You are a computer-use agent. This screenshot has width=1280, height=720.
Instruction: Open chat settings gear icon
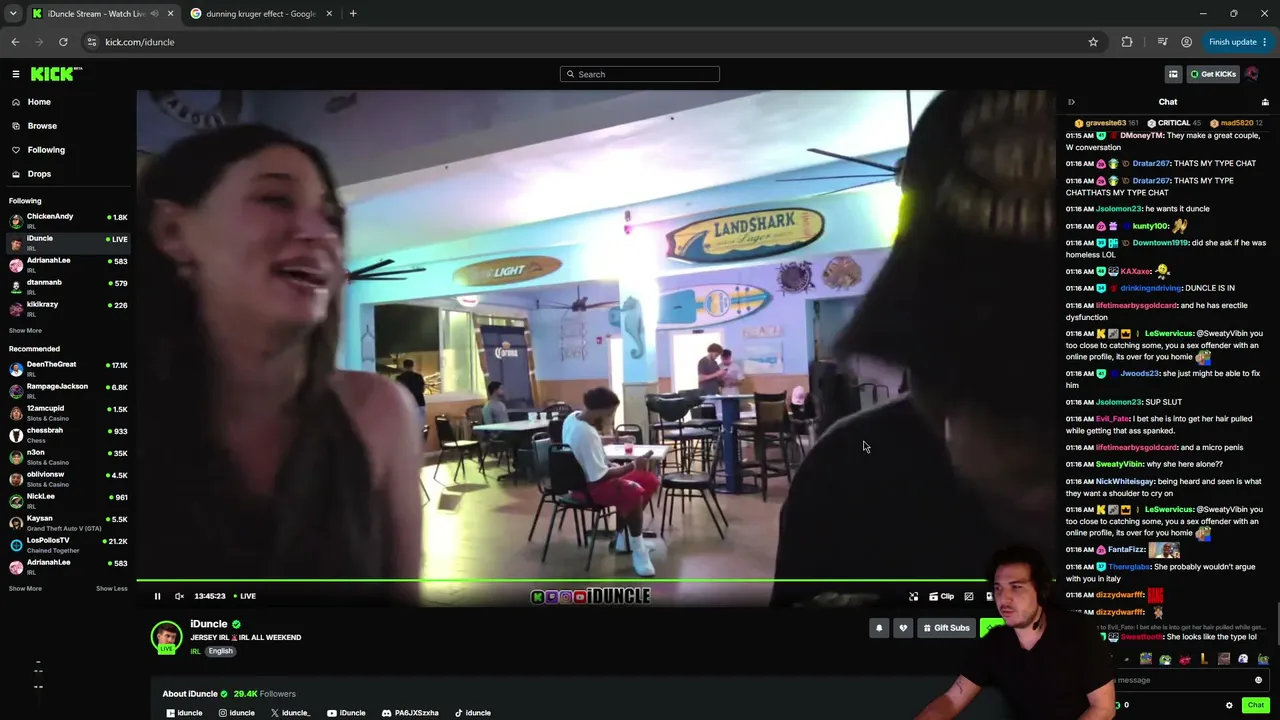[1229, 705]
